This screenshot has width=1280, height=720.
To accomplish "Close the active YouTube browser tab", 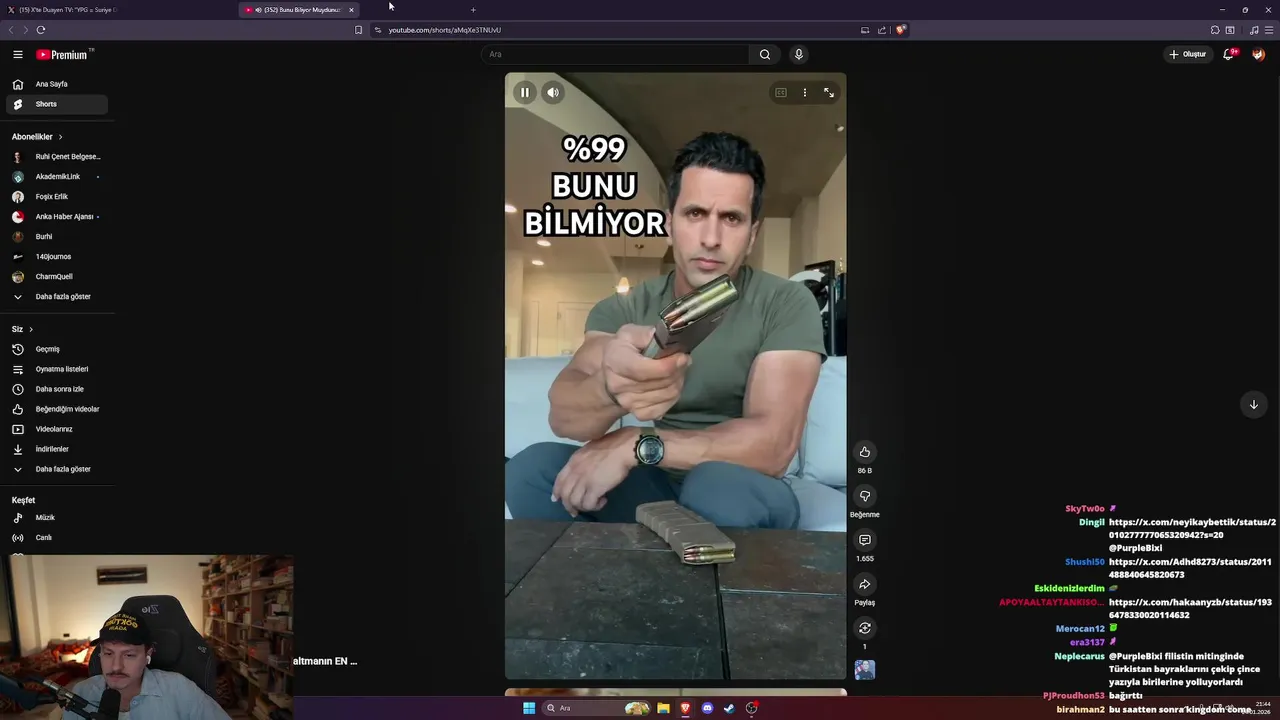I will coord(351,10).
